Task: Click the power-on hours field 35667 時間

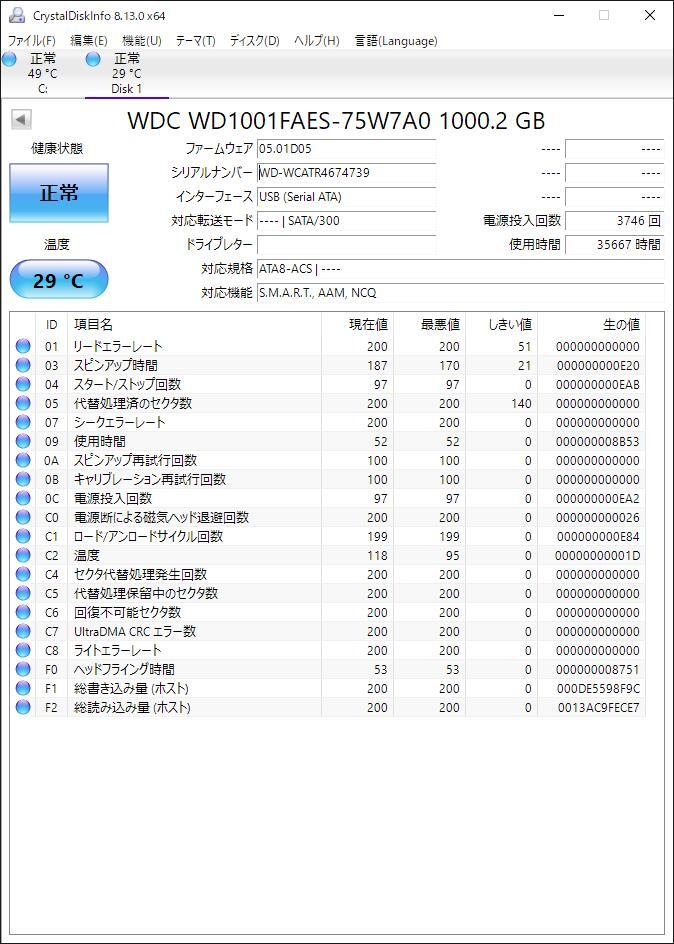Action: [x=614, y=244]
